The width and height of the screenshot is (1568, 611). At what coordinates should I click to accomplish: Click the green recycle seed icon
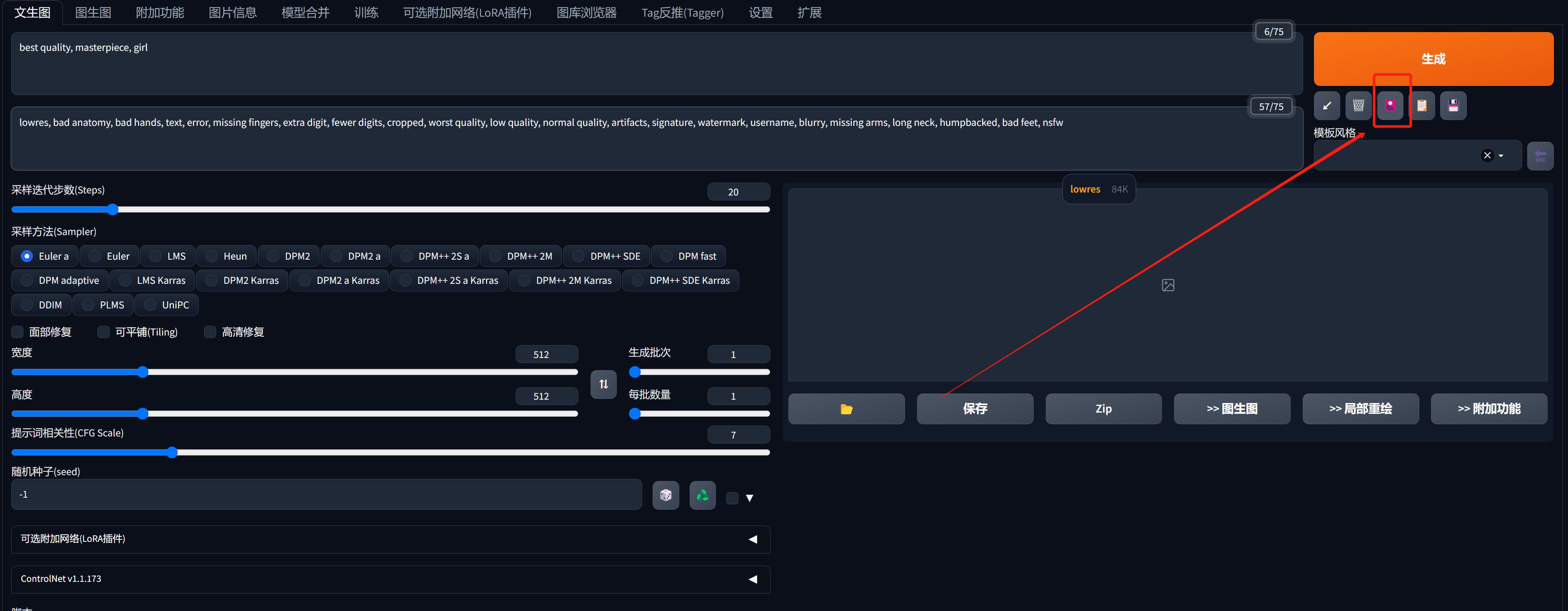pos(703,495)
